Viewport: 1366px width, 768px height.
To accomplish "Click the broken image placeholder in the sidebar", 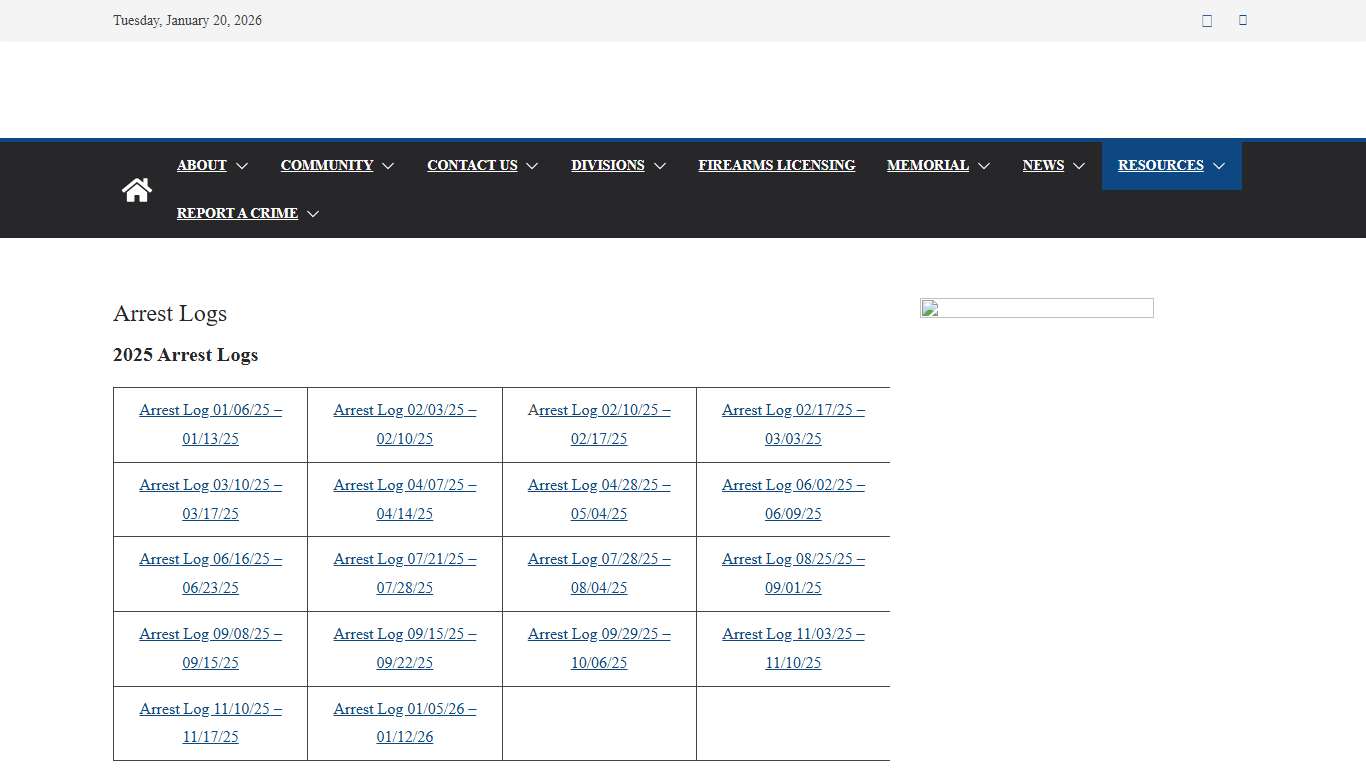I will [x=1036, y=308].
